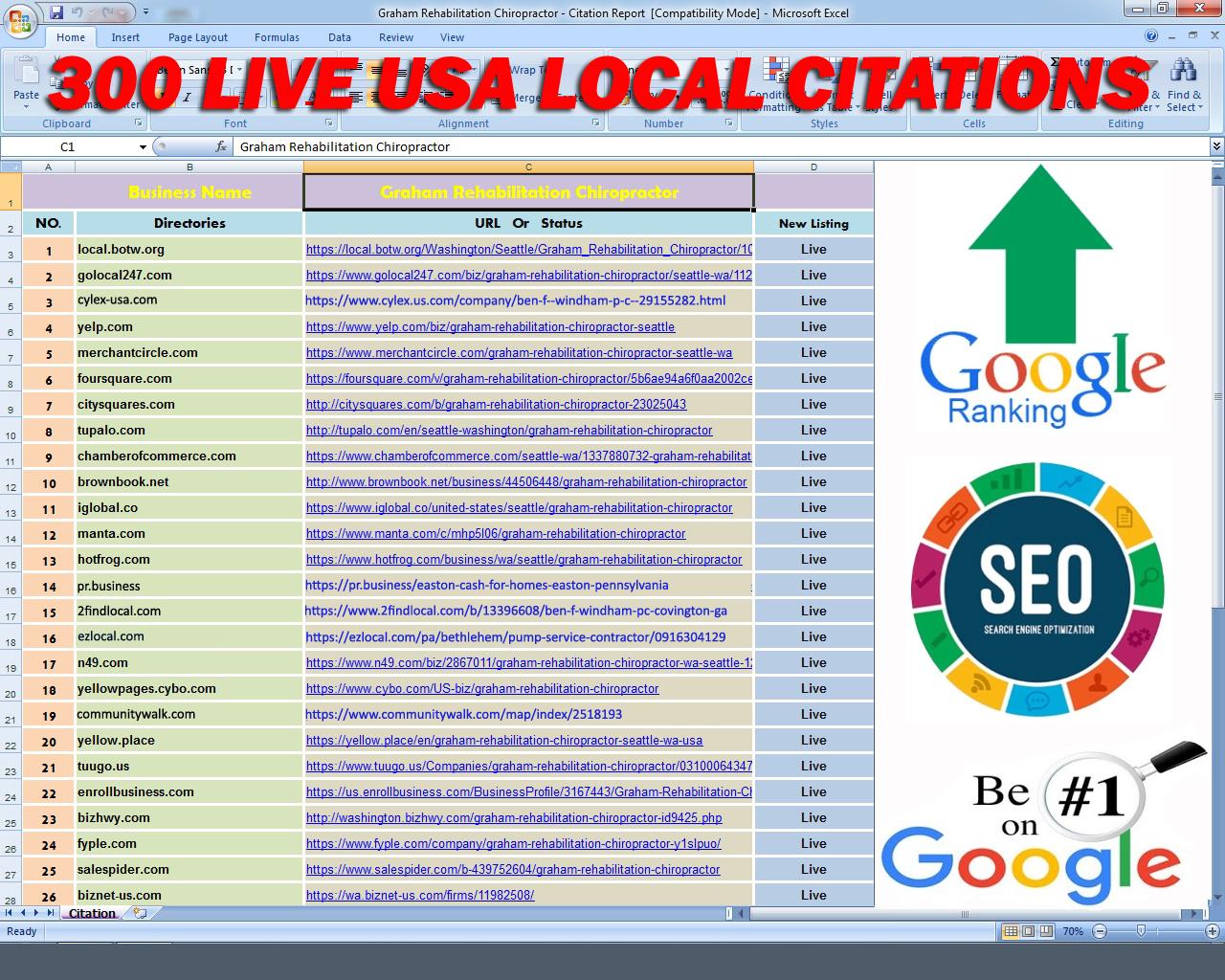Expand the Font dialog launcher
The width and height of the screenshot is (1225, 980).
point(329,123)
